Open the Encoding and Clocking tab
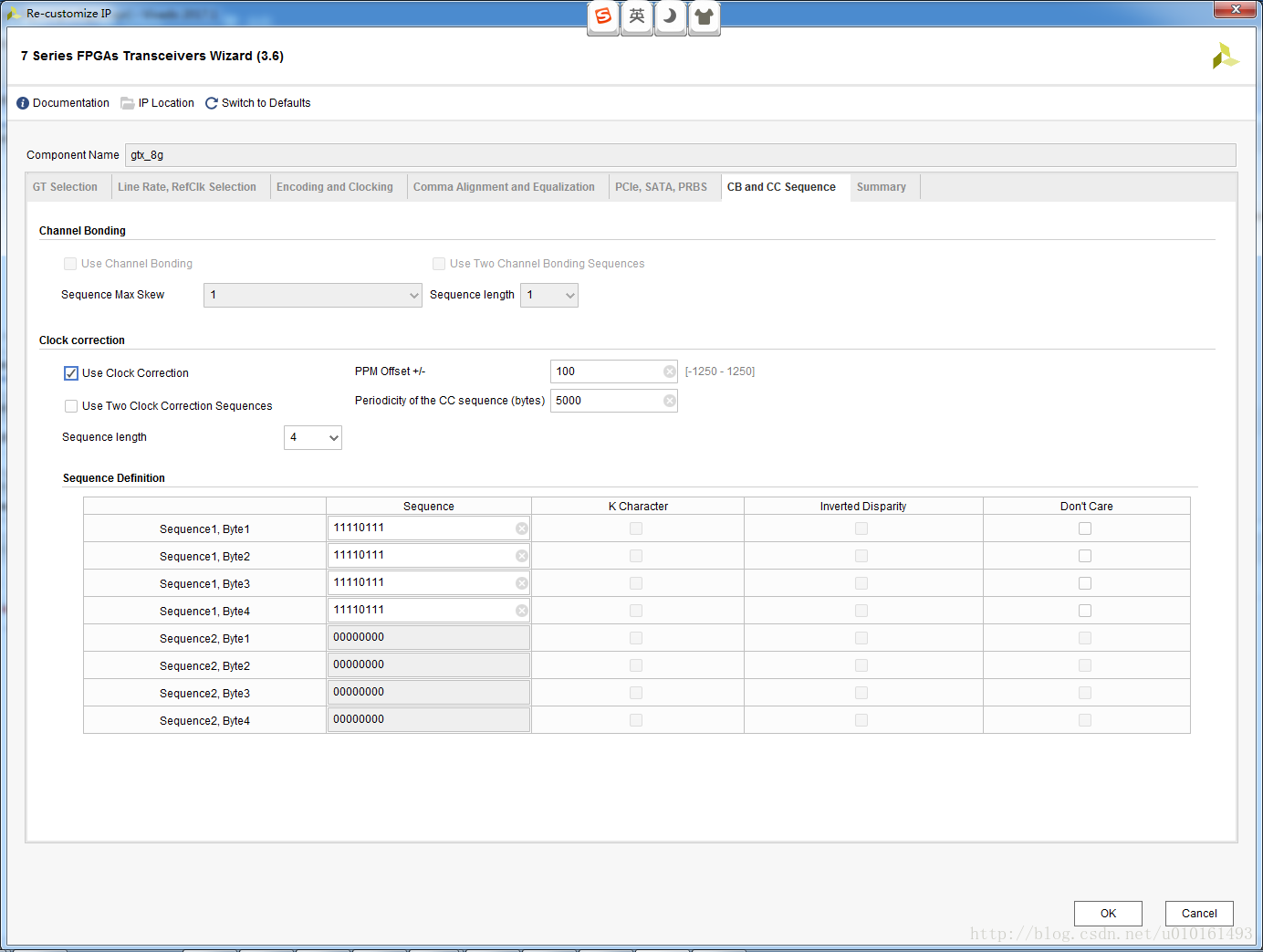 (335, 187)
